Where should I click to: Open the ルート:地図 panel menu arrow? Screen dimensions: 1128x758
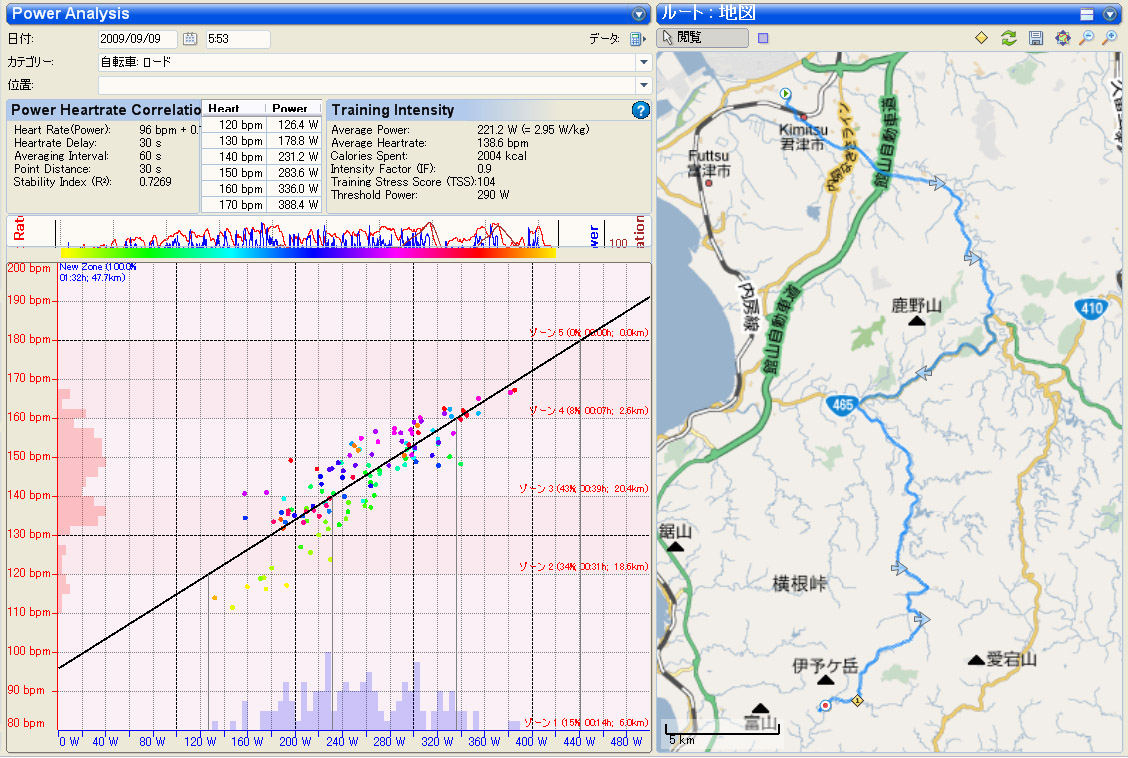tap(1109, 14)
